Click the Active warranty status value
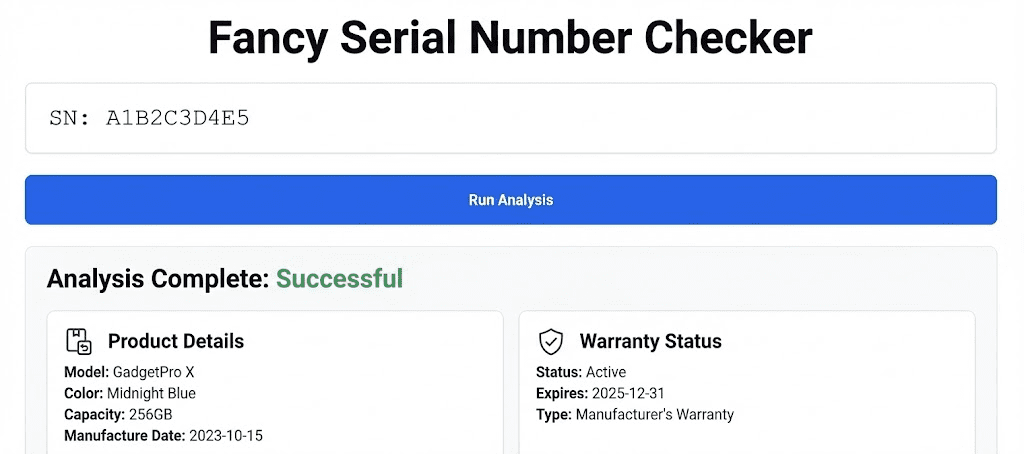1024x454 pixels. [x=606, y=372]
